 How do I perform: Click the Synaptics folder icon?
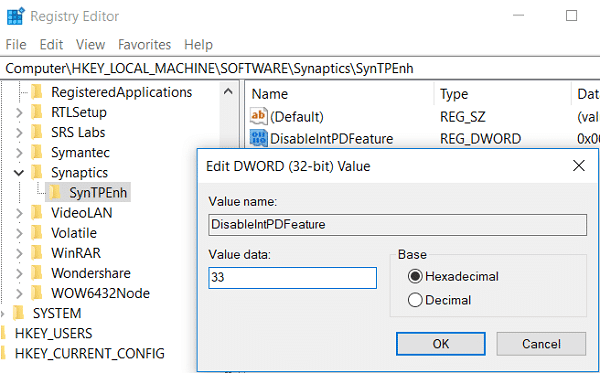[37, 173]
